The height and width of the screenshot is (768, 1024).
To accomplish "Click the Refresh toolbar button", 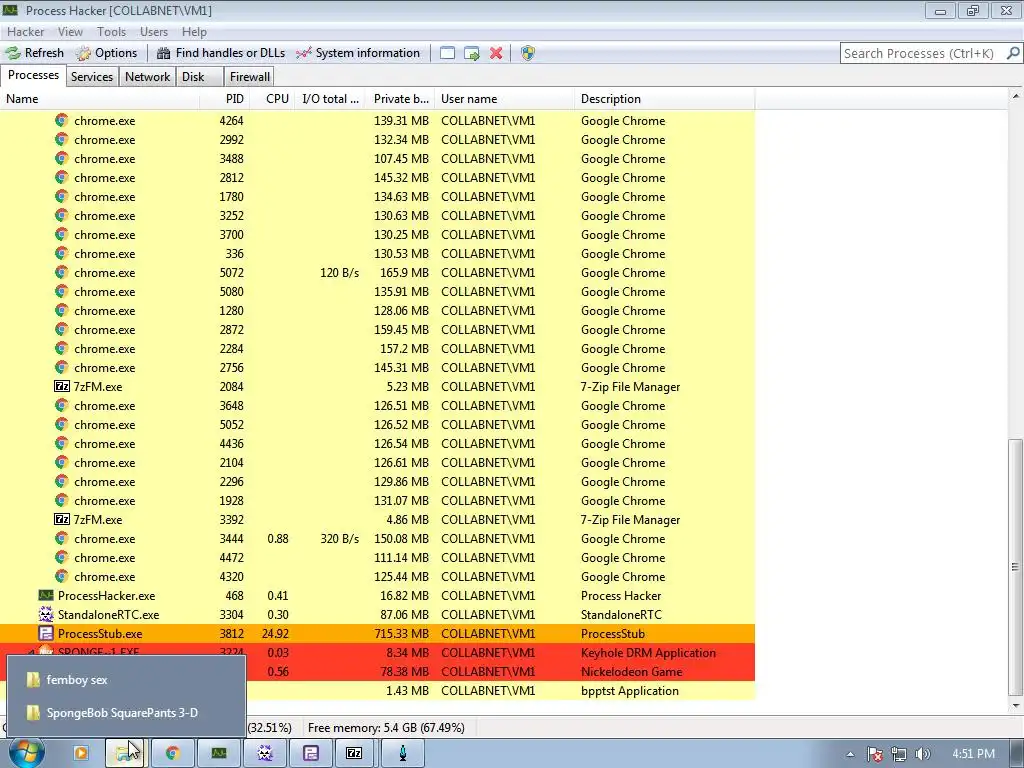I will click(35, 53).
